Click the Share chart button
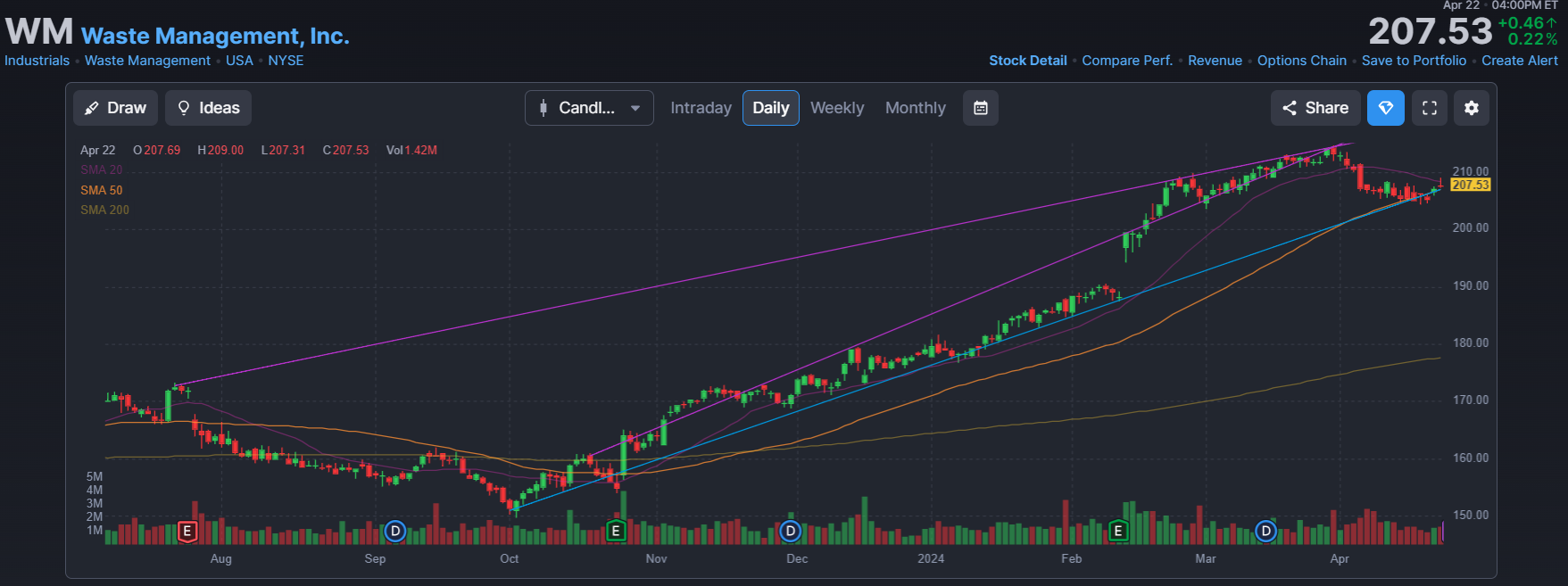The height and width of the screenshot is (586, 1568). (x=1315, y=108)
